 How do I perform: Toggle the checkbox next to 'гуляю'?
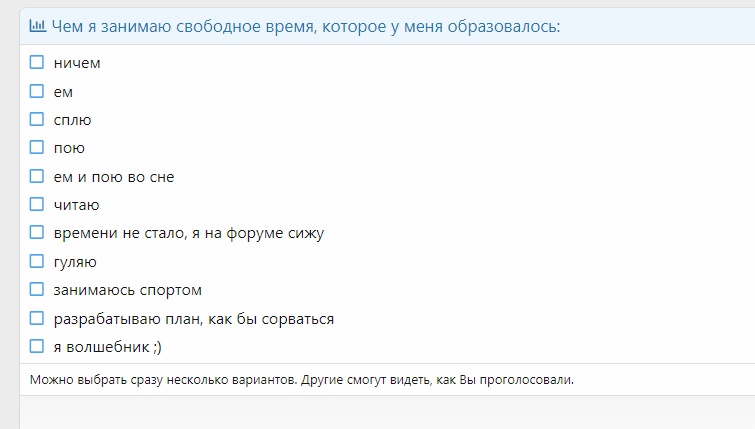[37, 261]
